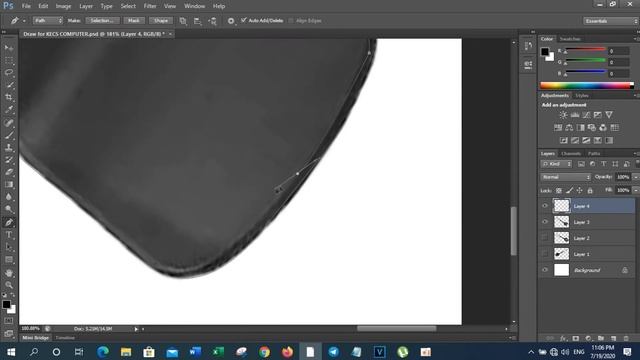Open Google Chrome from the taskbar

(x=264, y=352)
